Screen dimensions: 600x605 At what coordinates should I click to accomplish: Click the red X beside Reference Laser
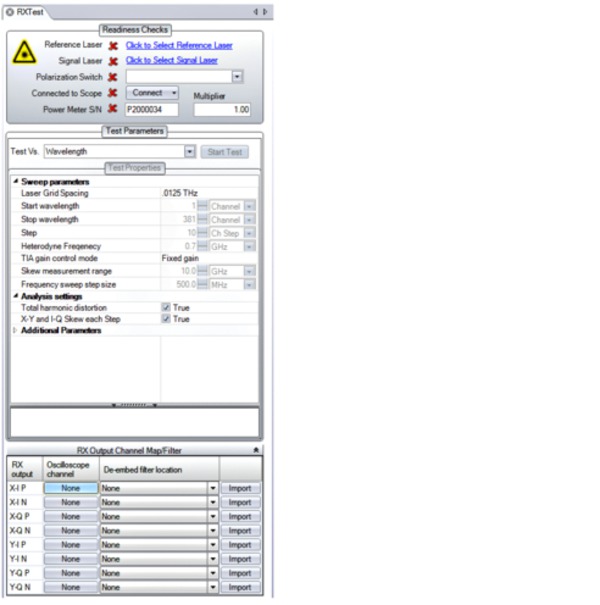113,46
